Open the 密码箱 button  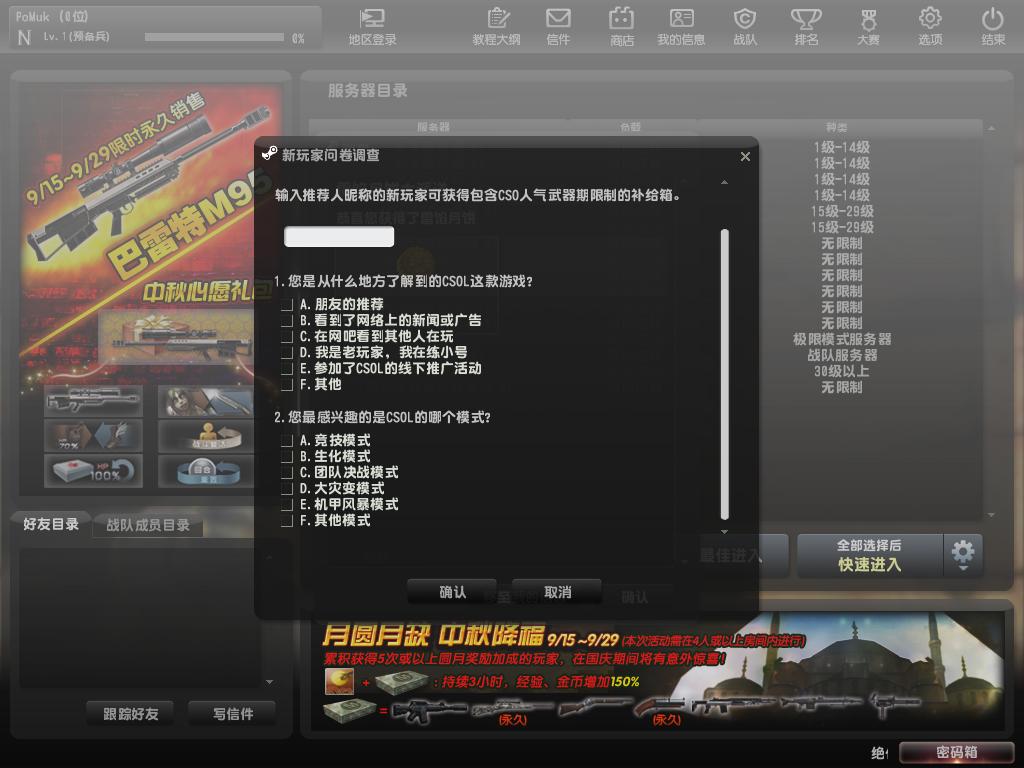click(957, 752)
